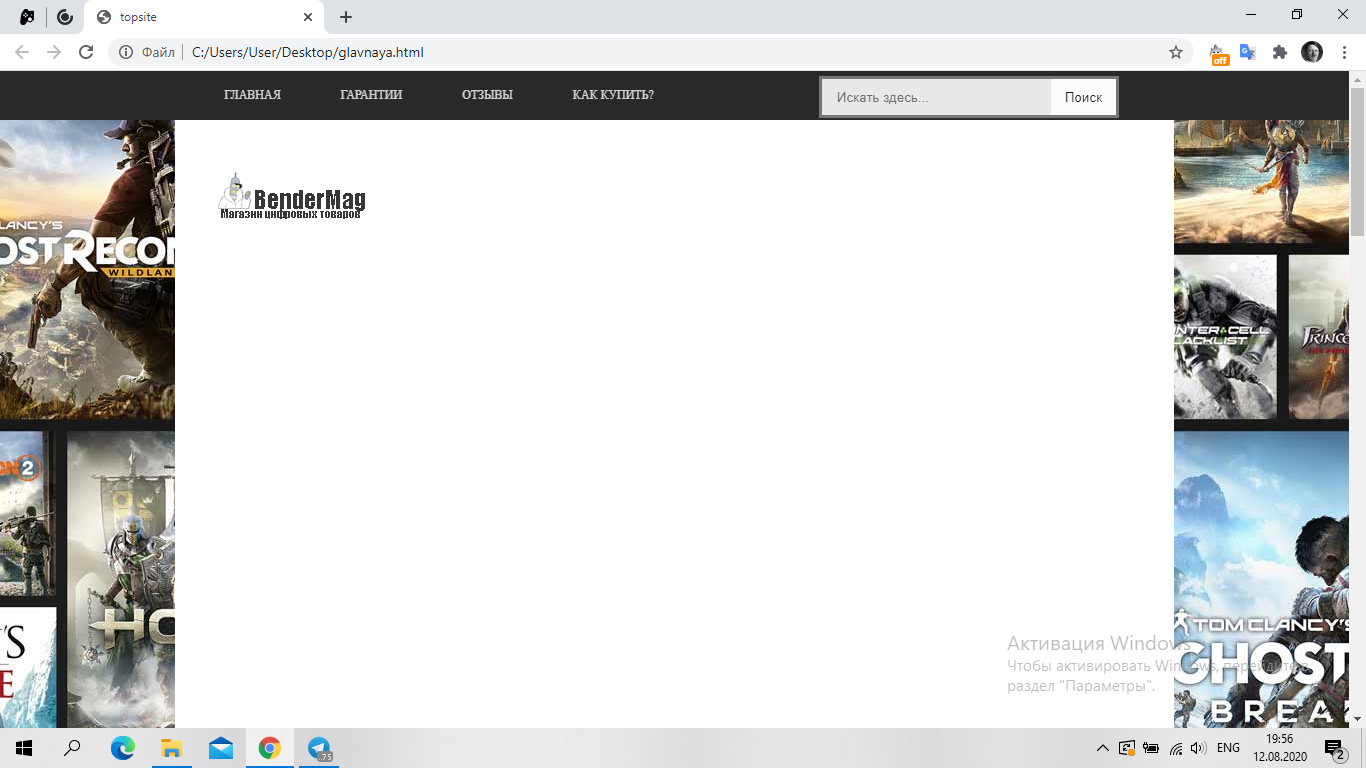1366x768 pixels.
Task: Focus the Искать здесь search field
Action: coord(936,97)
